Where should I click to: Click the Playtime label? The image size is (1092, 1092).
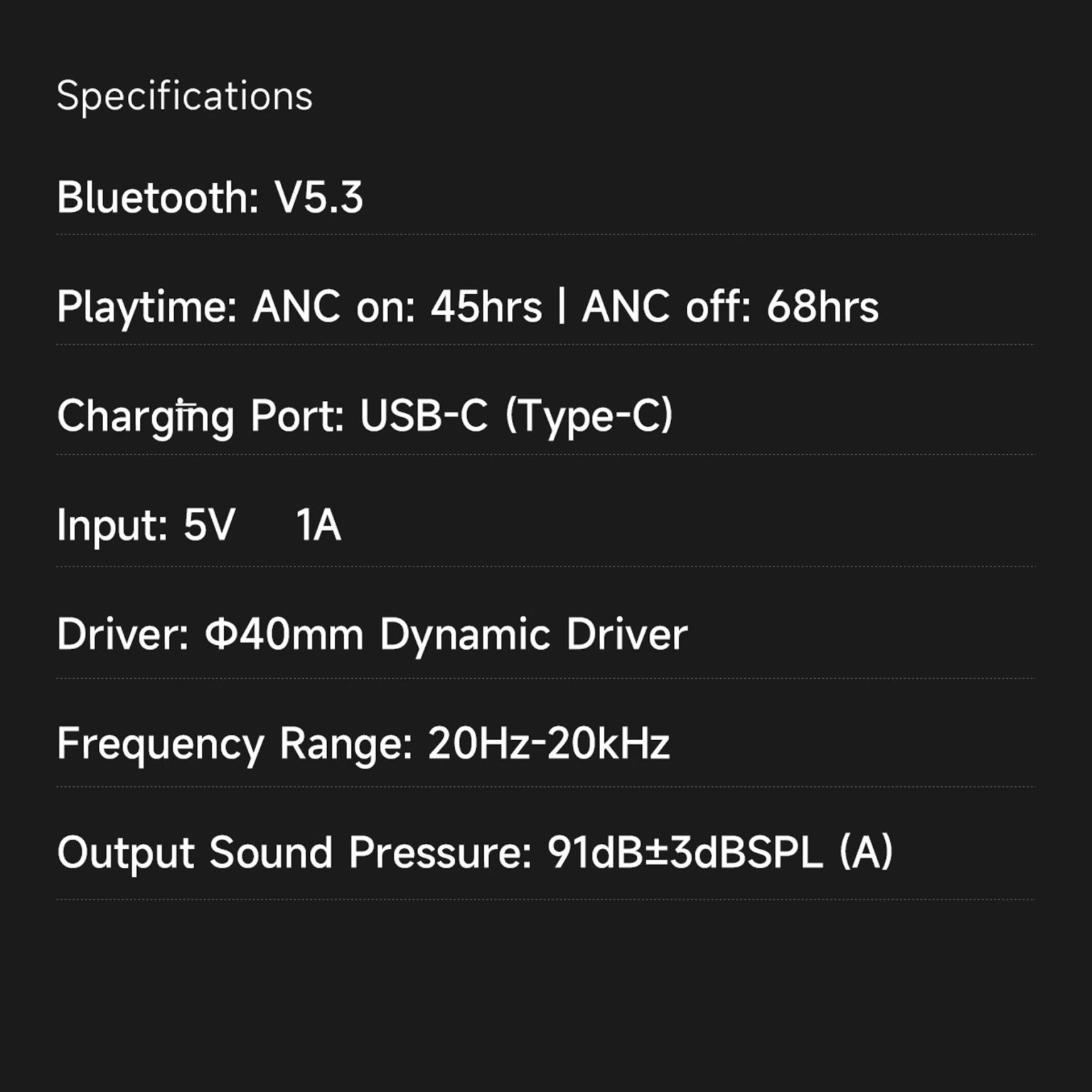(x=146, y=307)
